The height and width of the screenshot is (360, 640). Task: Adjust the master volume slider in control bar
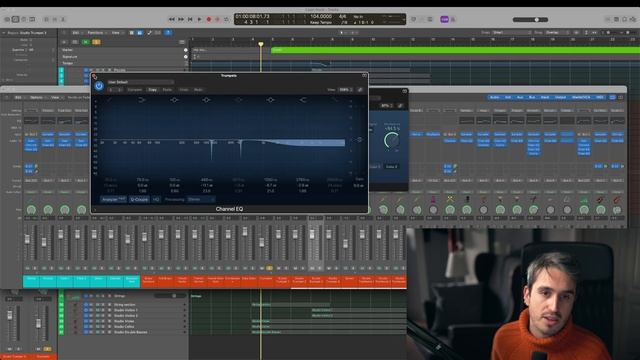point(531,20)
